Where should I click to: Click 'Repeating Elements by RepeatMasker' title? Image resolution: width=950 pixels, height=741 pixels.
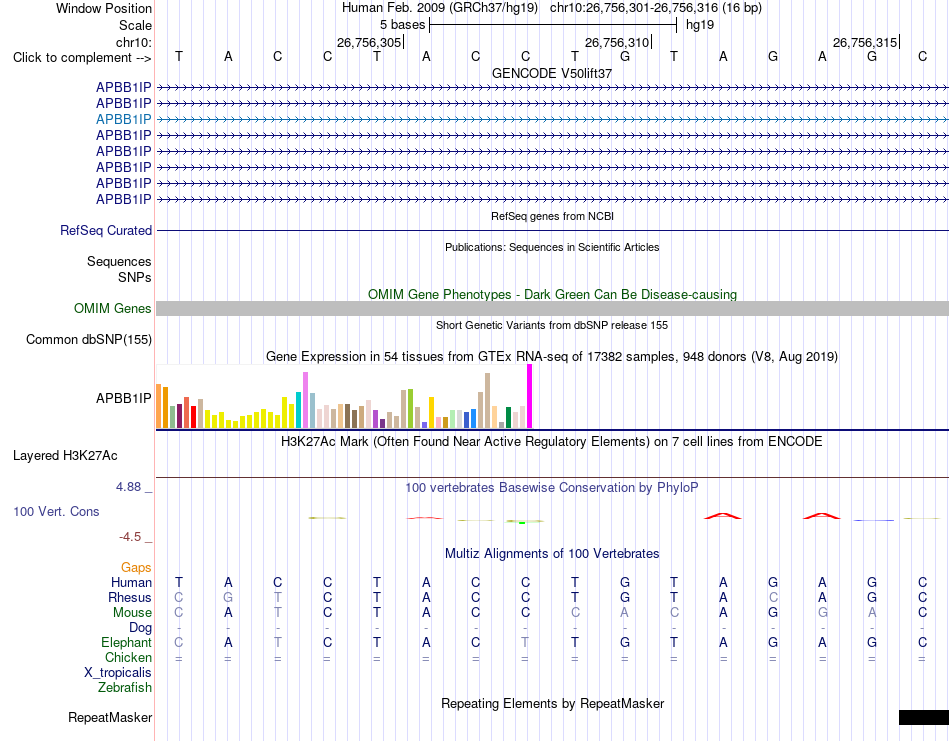click(x=552, y=703)
